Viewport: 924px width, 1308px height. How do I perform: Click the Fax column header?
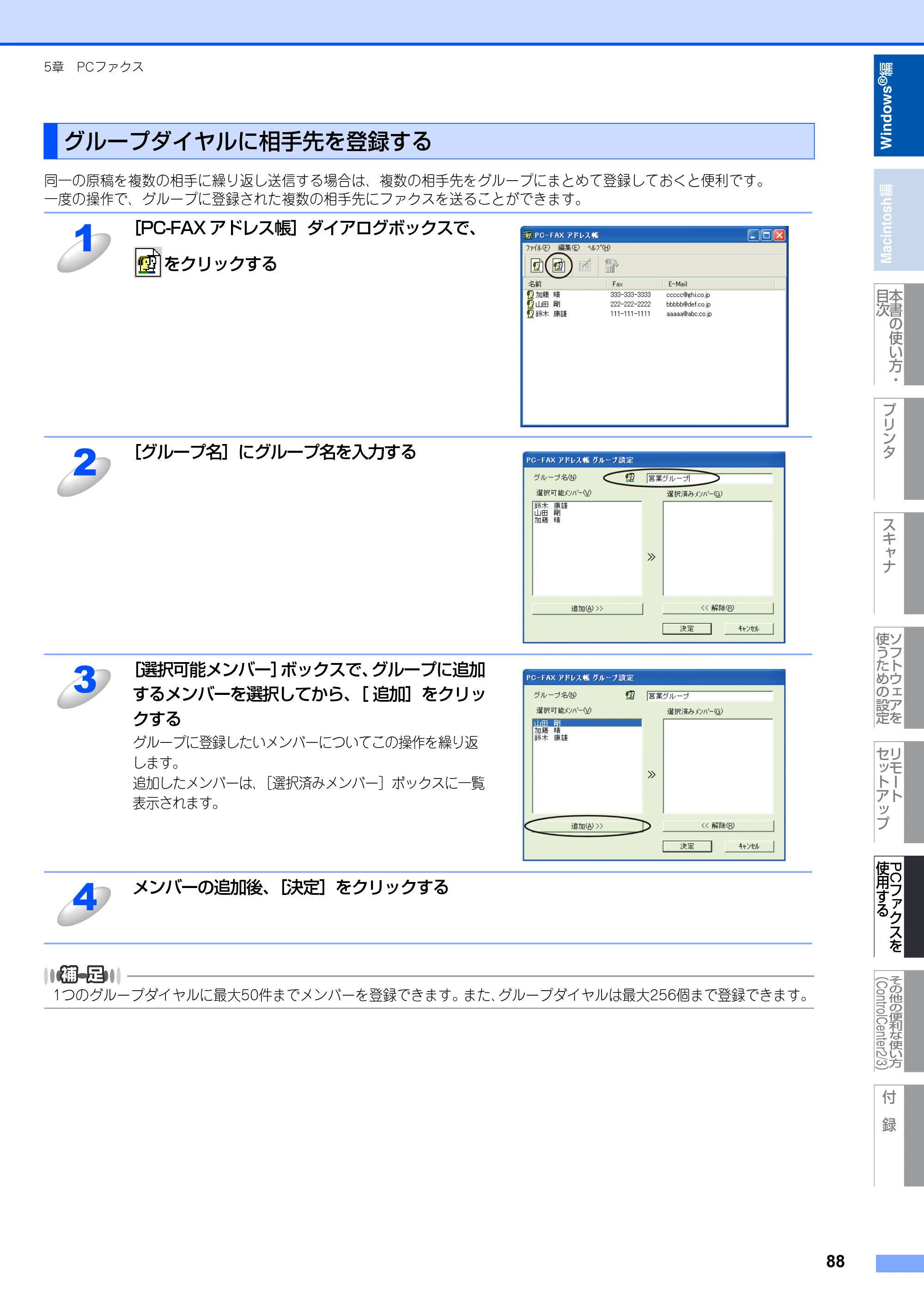tap(635, 284)
